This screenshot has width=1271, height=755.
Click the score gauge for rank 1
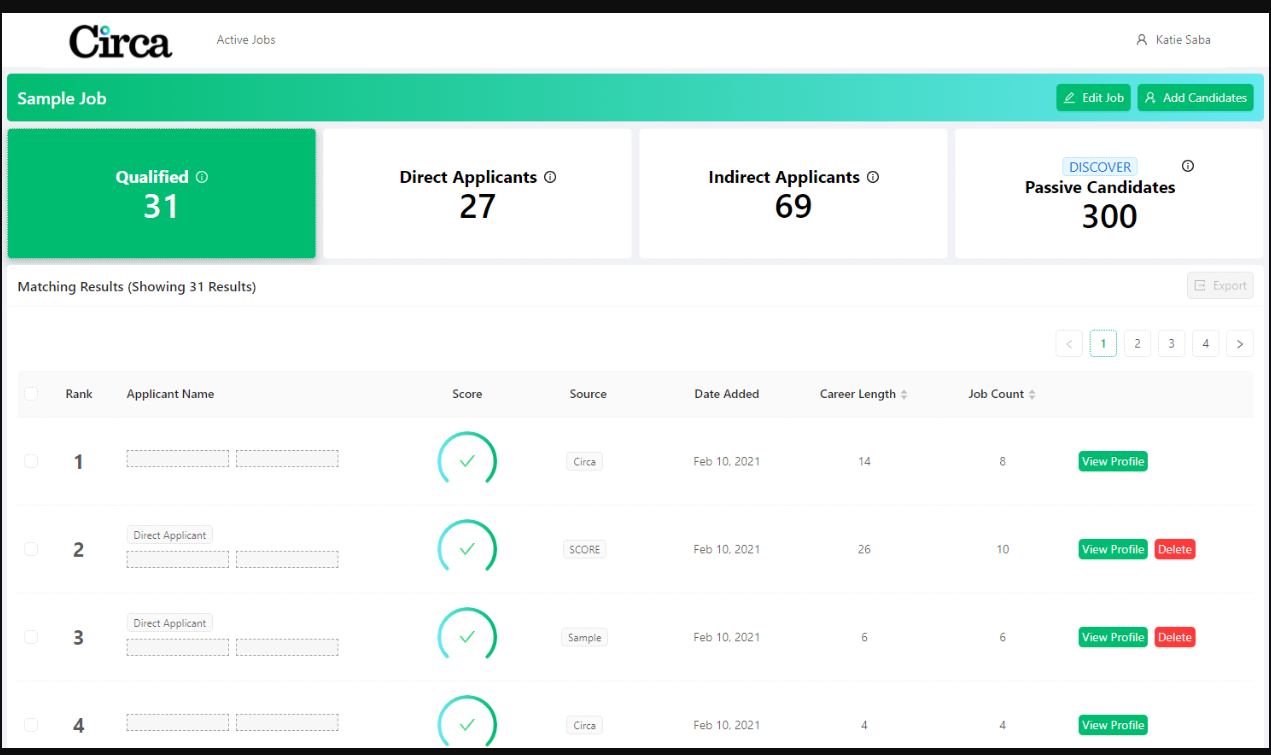(467, 461)
